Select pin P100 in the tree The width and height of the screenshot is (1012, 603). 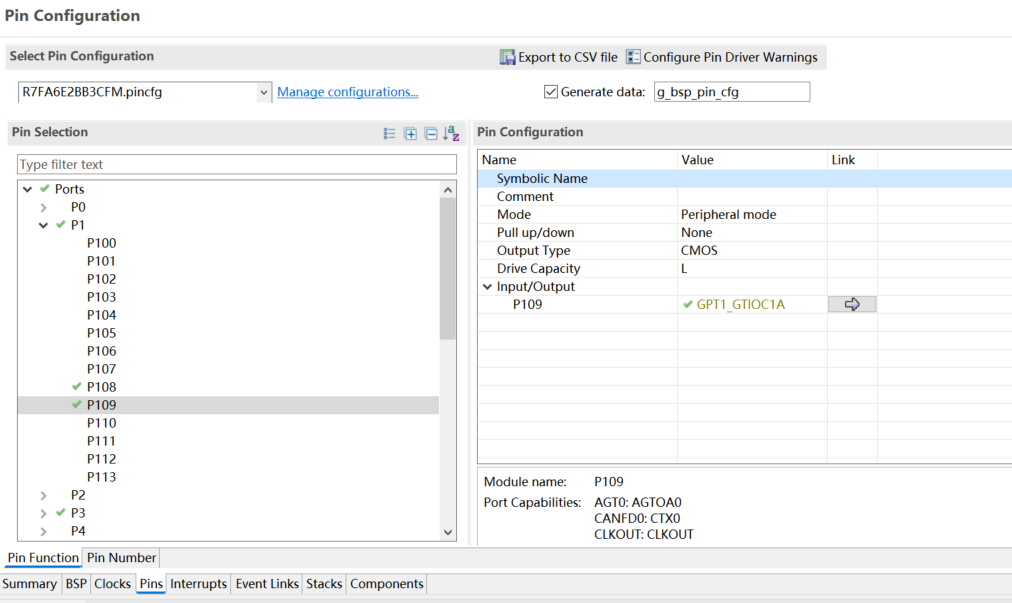pos(101,243)
